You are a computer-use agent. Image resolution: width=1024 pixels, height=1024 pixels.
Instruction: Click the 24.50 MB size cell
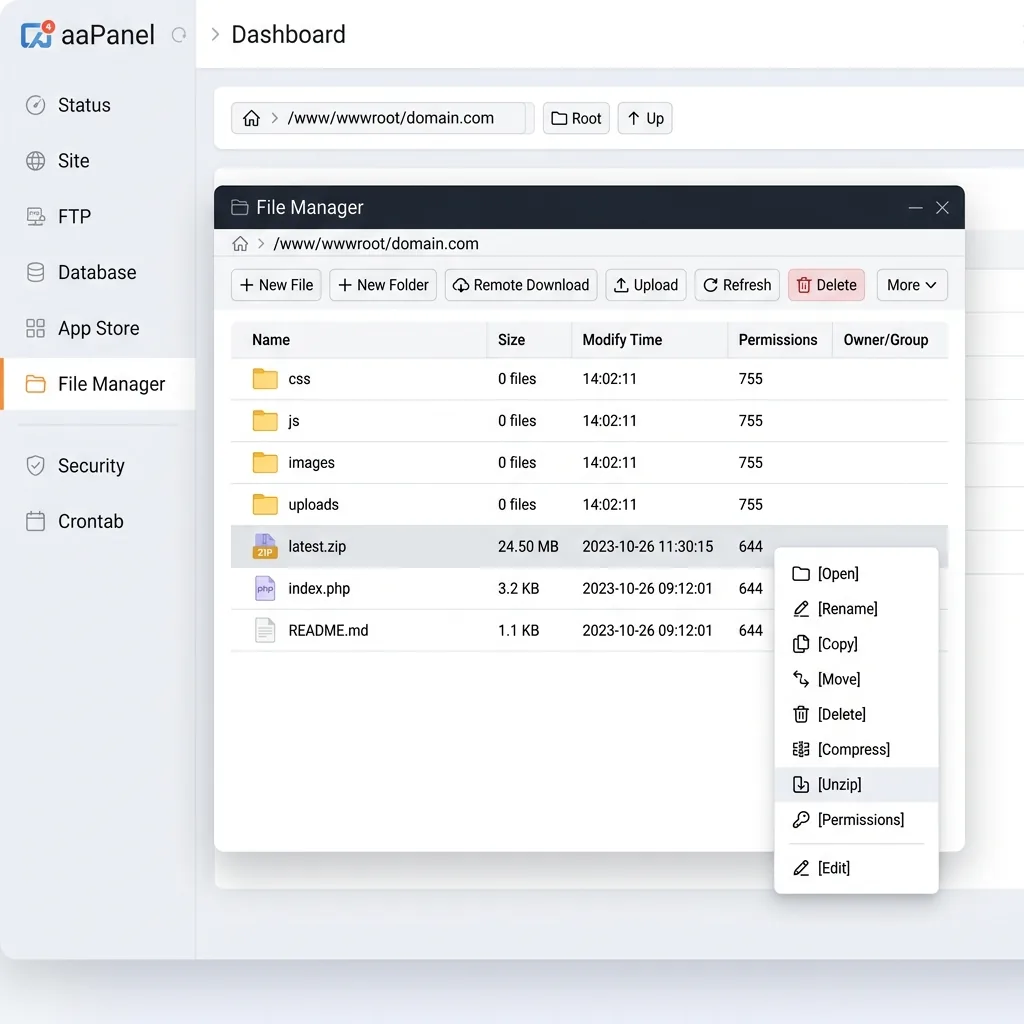pyautogui.click(x=528, y=547)
